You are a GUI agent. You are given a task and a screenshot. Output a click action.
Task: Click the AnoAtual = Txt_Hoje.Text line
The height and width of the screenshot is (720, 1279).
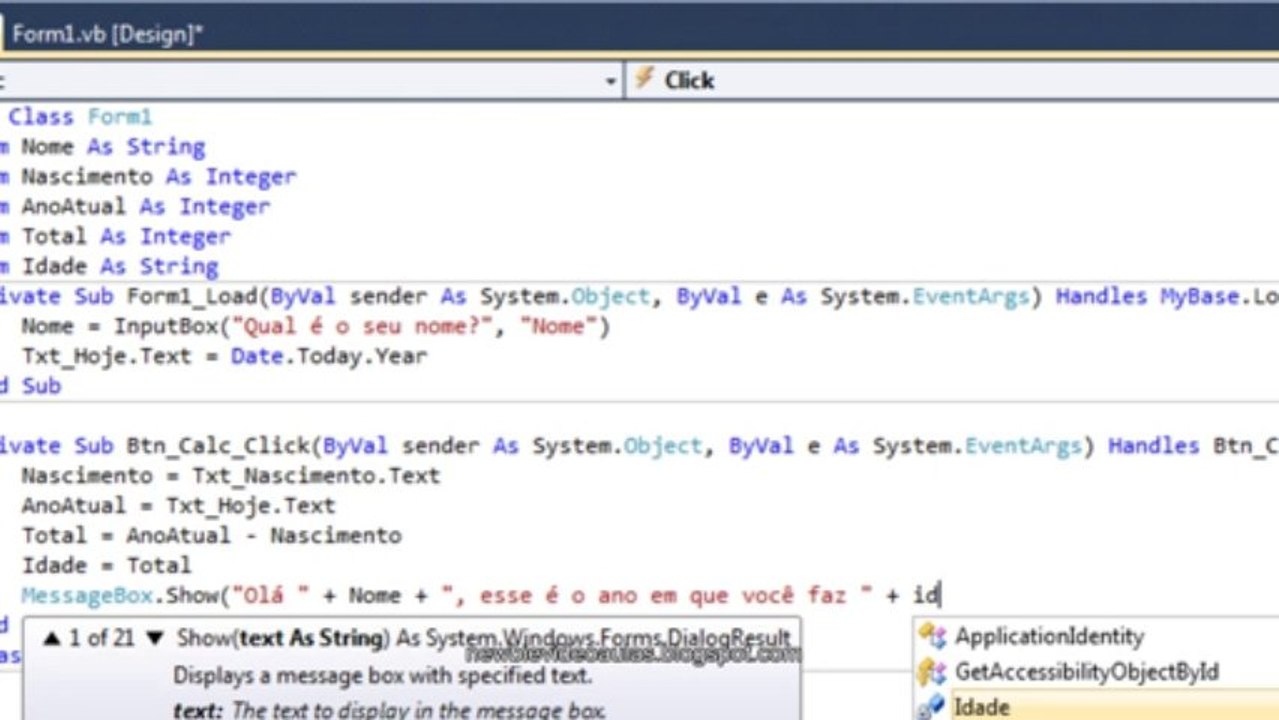pos(179,506)
